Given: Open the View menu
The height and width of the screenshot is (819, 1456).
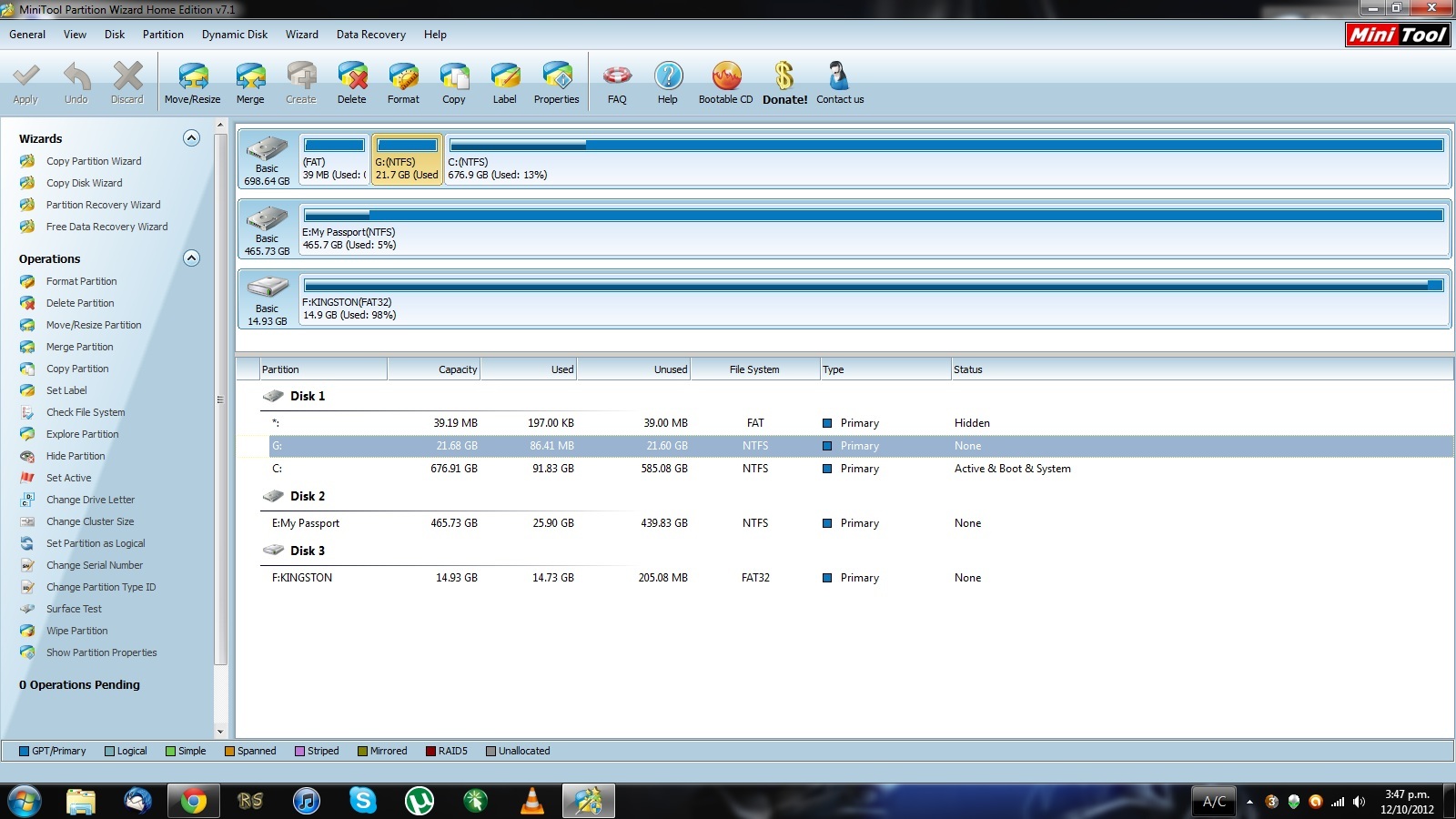Looking at the screenshot, I should [75, 35].
